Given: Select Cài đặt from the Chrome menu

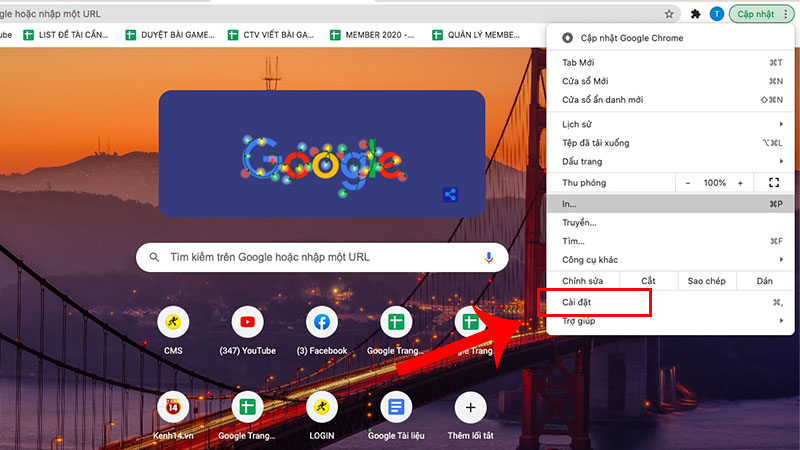Looking at the screenshot, I should (x=595, y=301).
